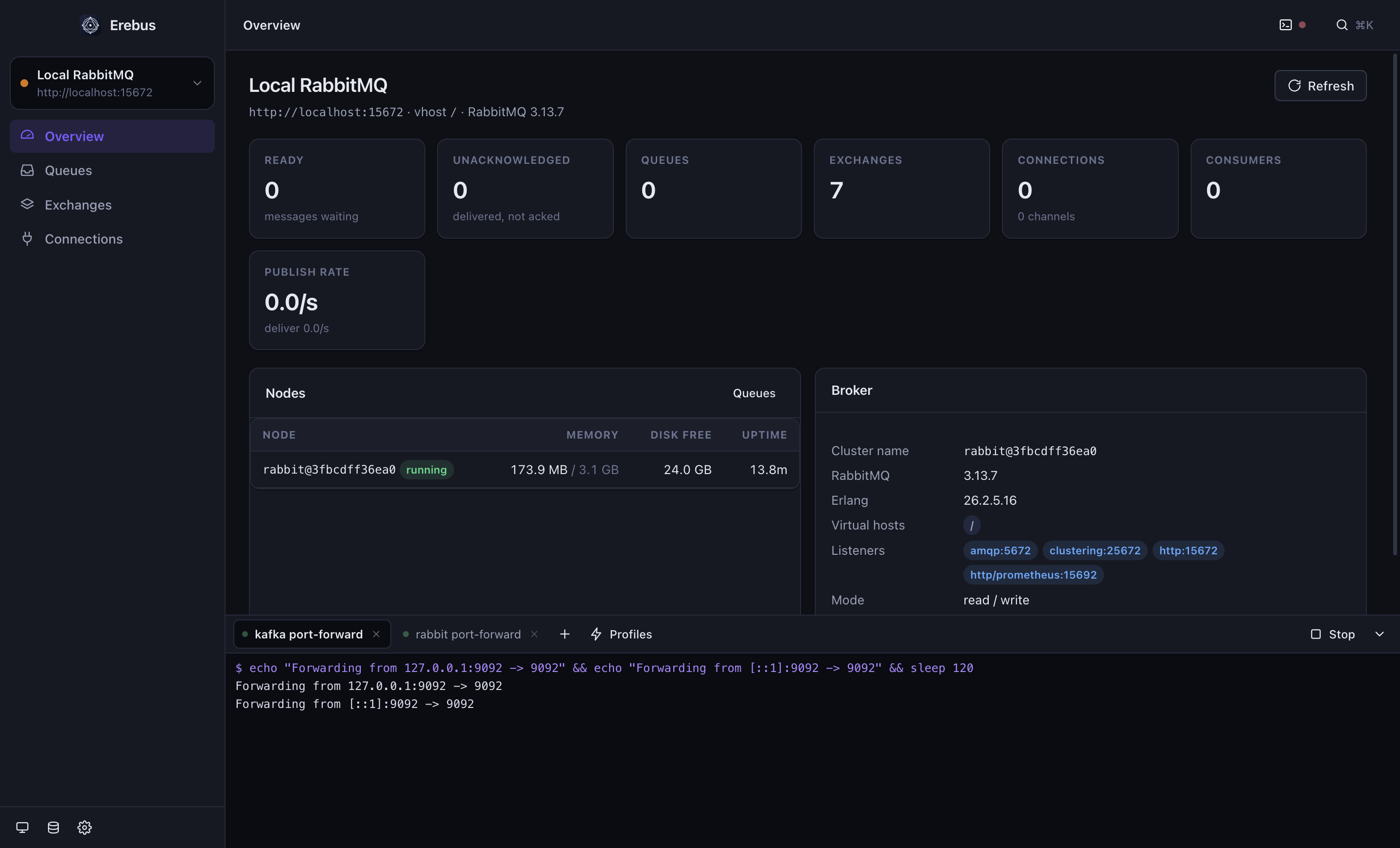Click the ⌘K search shortcut
This screenshot has width=1400, height=848.
pos(1364,25)
